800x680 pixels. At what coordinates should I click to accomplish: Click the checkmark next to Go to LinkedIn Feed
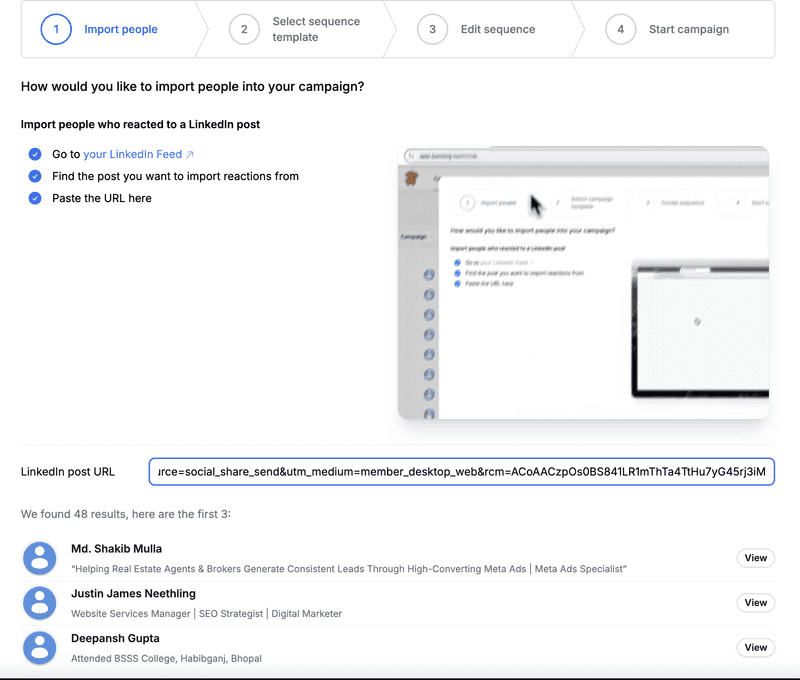[35, 155]
